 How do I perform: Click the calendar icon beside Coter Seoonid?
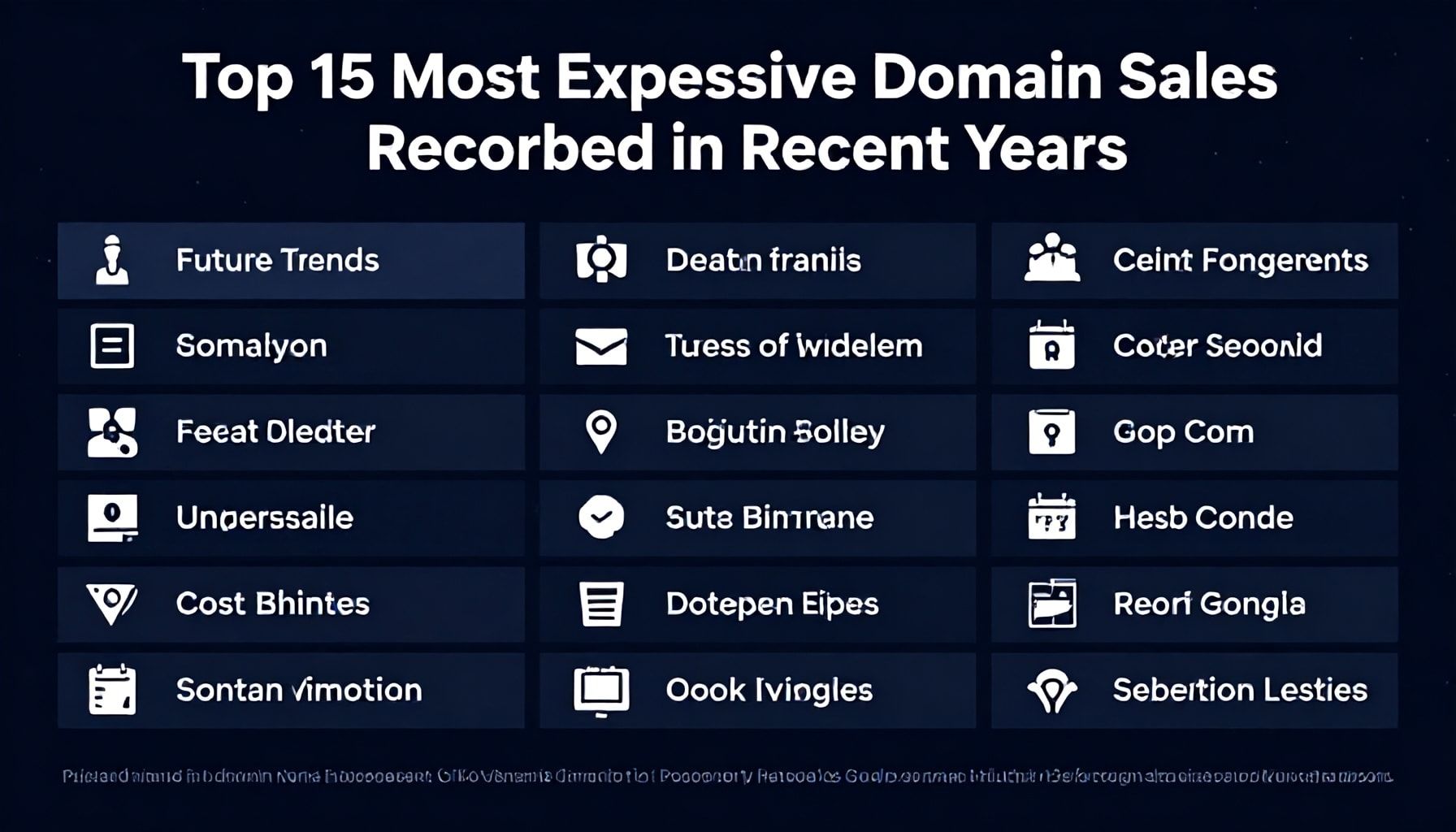1052,346
